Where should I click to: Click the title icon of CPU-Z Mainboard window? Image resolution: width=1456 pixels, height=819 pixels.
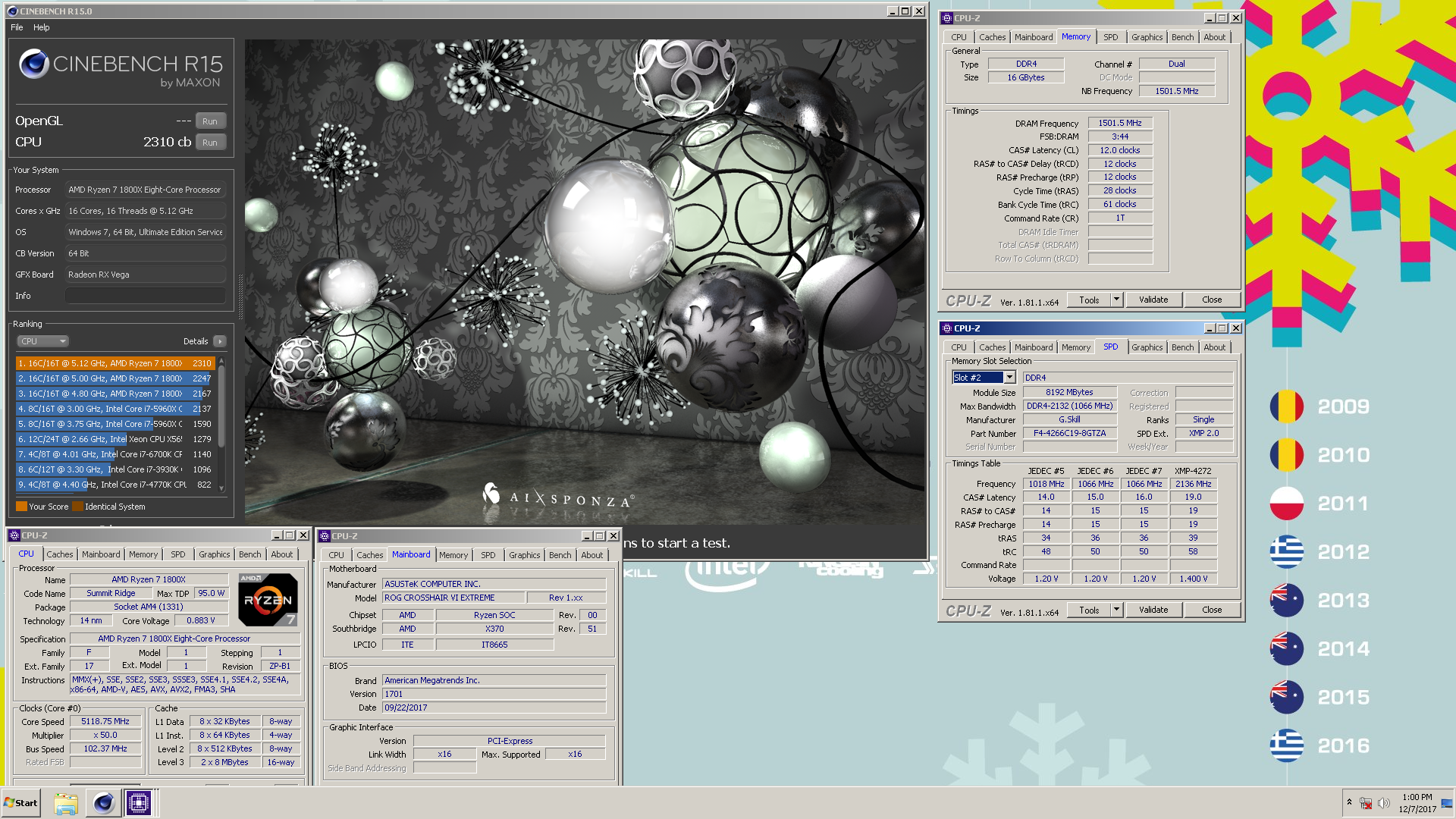click(x=325, y=536)
